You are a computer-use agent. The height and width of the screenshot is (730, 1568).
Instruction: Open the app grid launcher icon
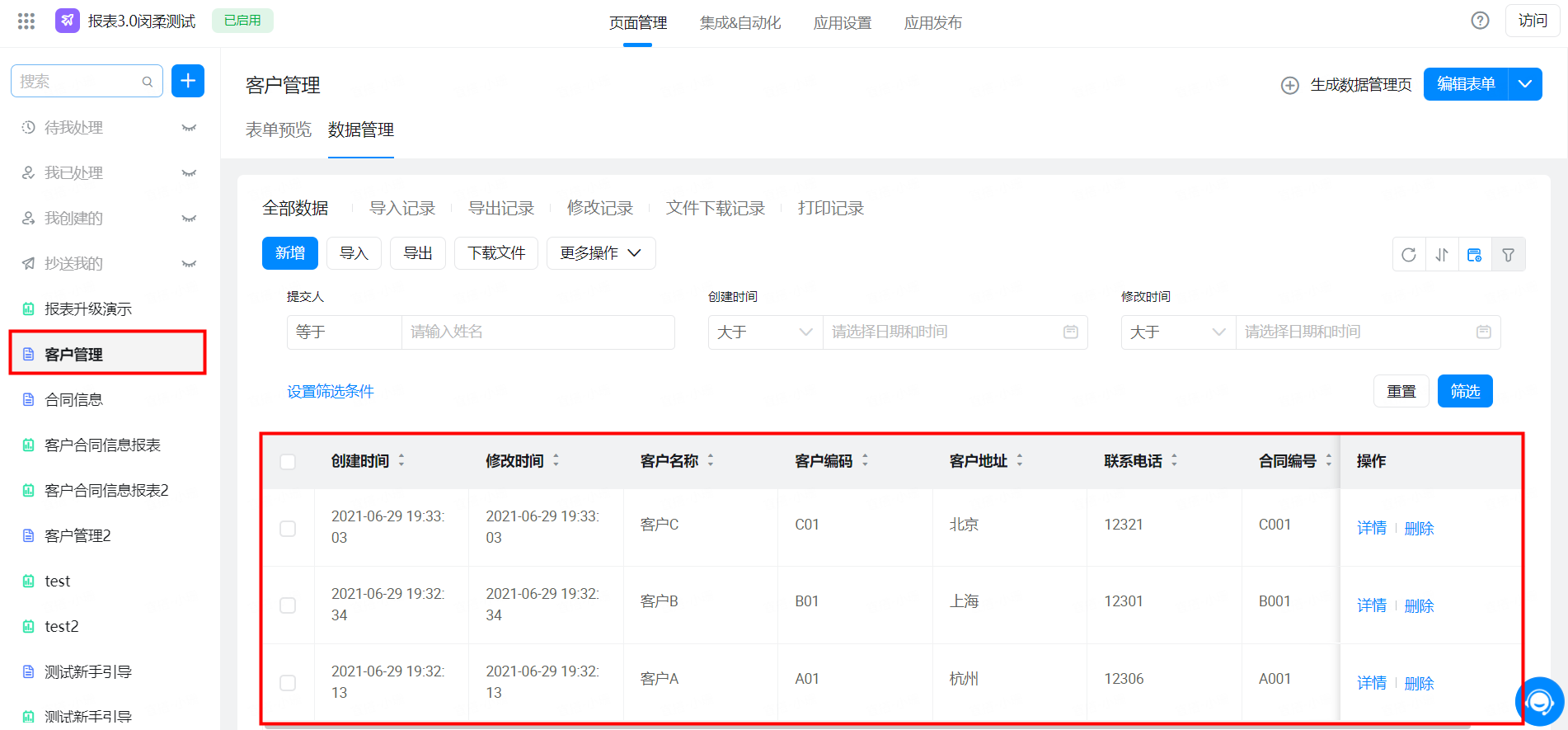[x=26, y=21]
